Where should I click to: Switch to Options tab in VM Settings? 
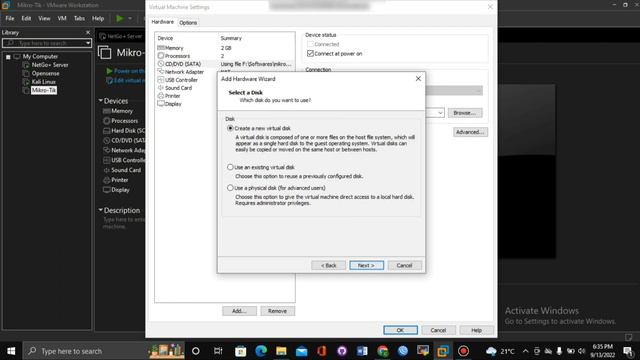188,22
